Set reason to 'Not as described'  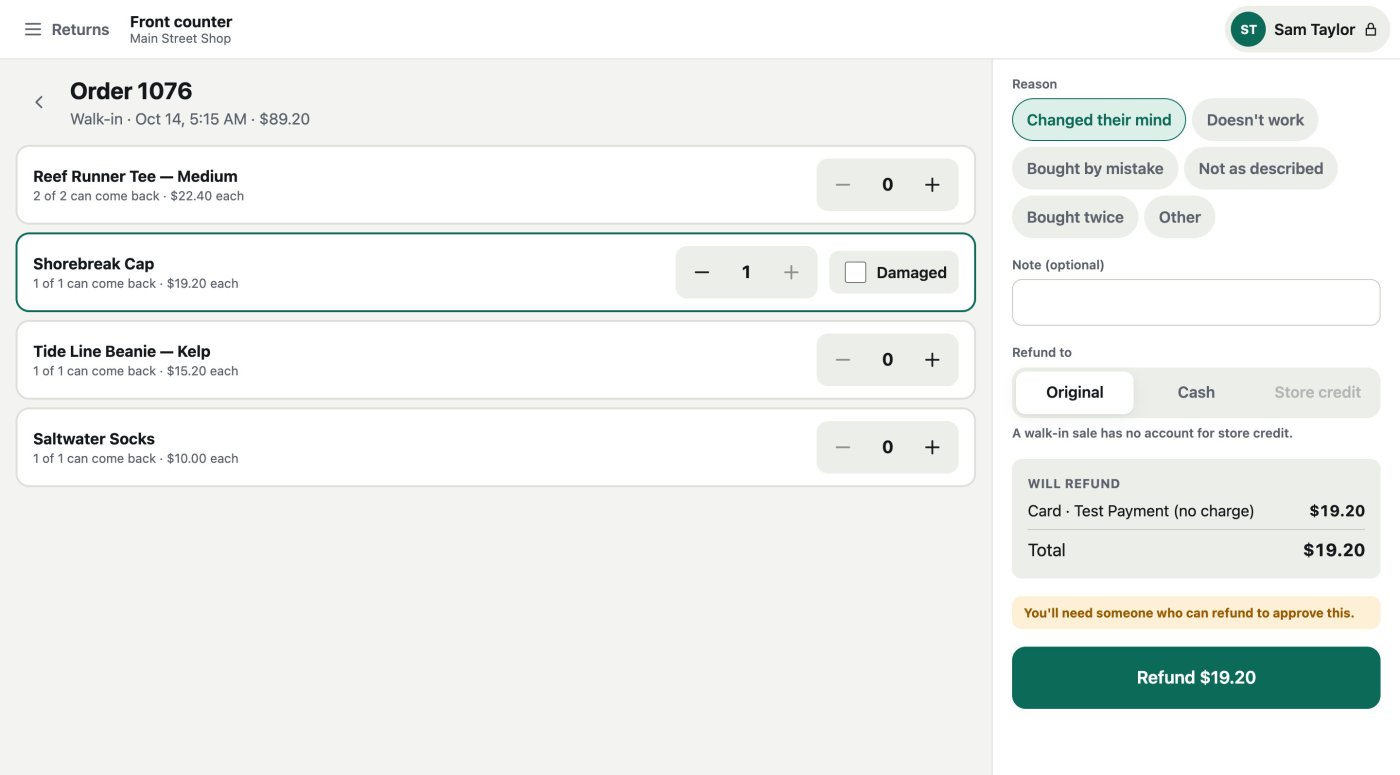point(1261,168)
